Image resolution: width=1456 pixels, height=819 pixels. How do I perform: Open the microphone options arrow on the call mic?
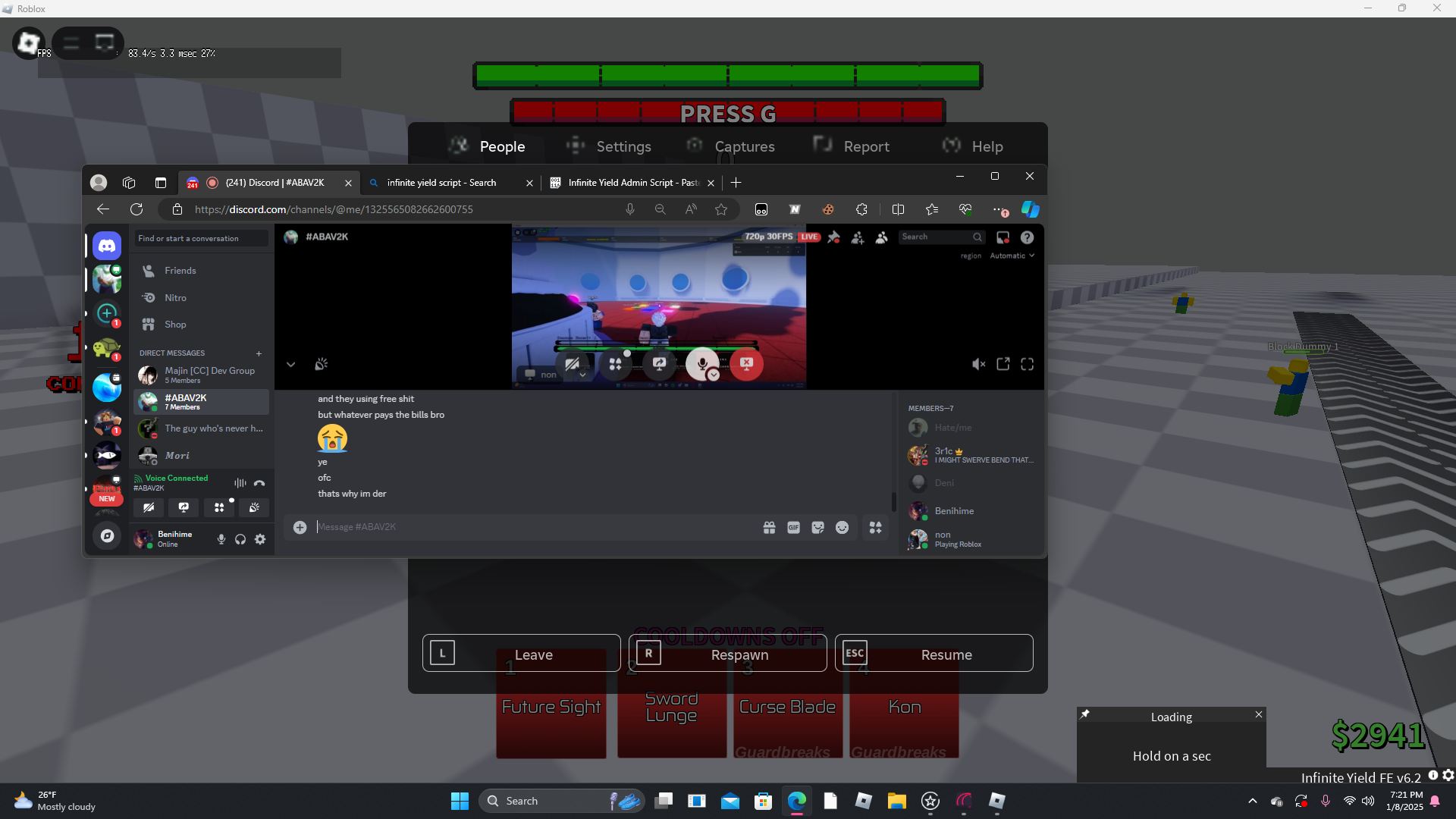[714, 375]
